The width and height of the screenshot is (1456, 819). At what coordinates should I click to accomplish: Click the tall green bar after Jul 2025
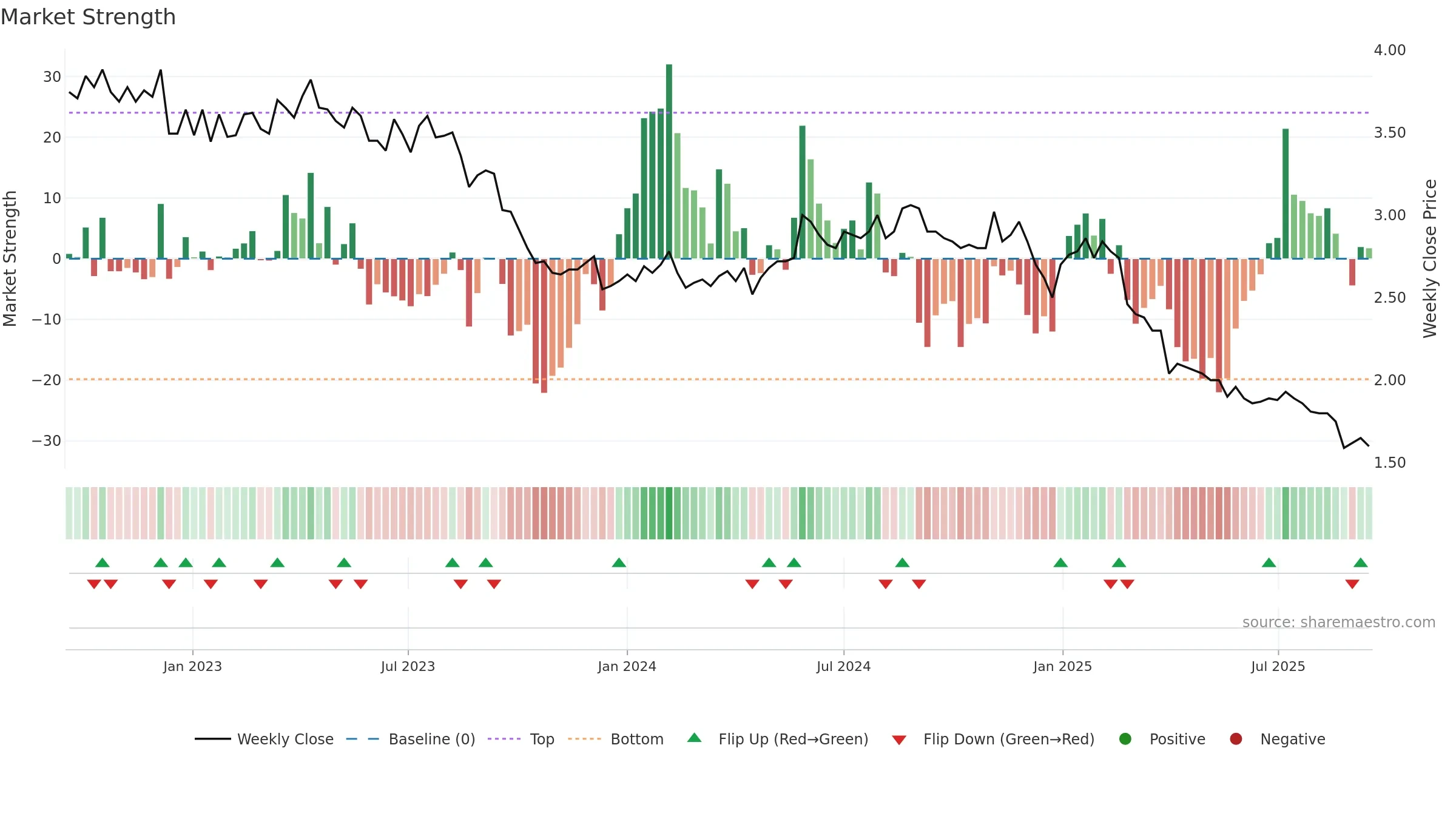pos(1286,194)
